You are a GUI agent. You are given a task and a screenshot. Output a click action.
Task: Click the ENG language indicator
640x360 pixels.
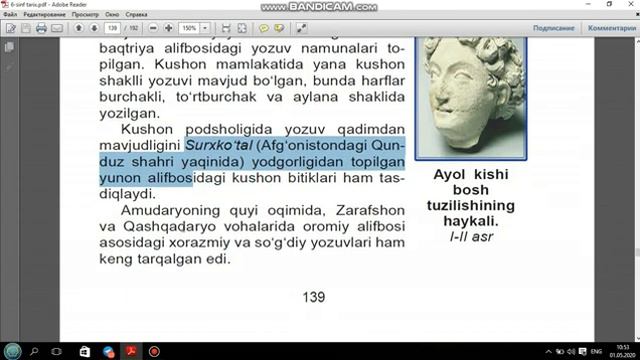coord(596,351)
